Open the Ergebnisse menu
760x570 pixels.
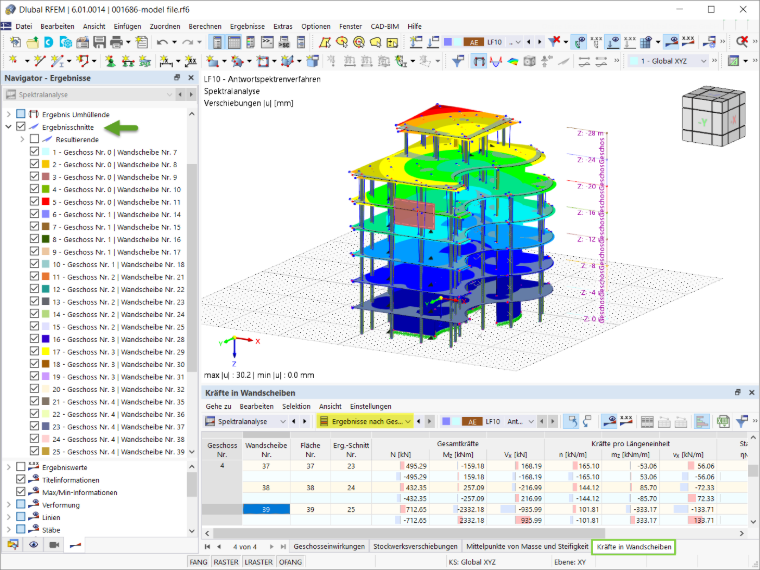(x=247, y=26)
